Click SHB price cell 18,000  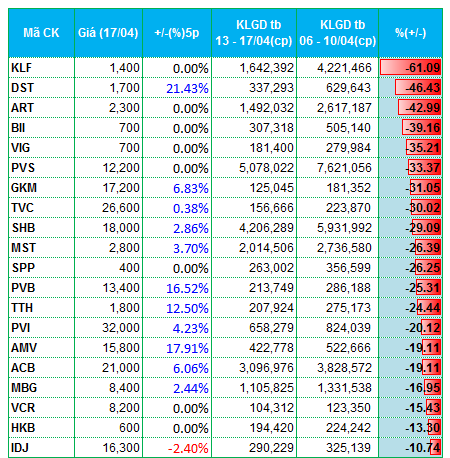point(108,228)
